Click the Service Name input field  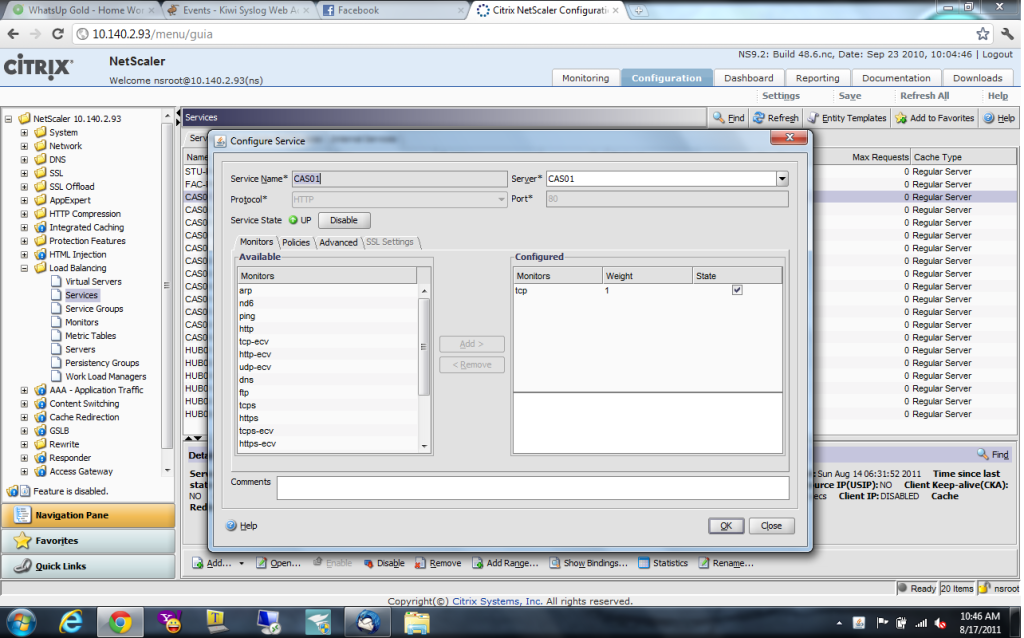[x=399, y=179]
